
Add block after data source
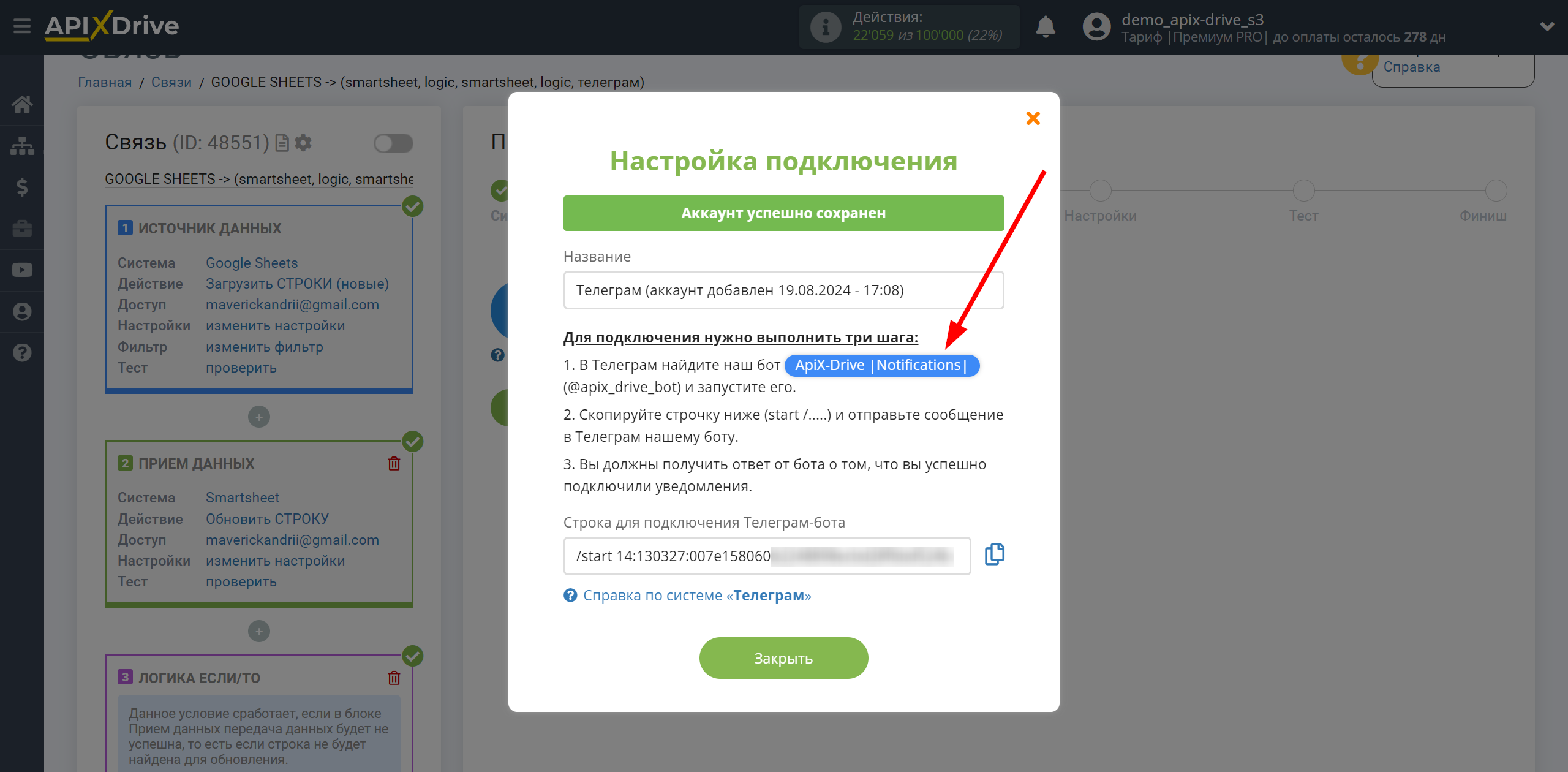259,417
